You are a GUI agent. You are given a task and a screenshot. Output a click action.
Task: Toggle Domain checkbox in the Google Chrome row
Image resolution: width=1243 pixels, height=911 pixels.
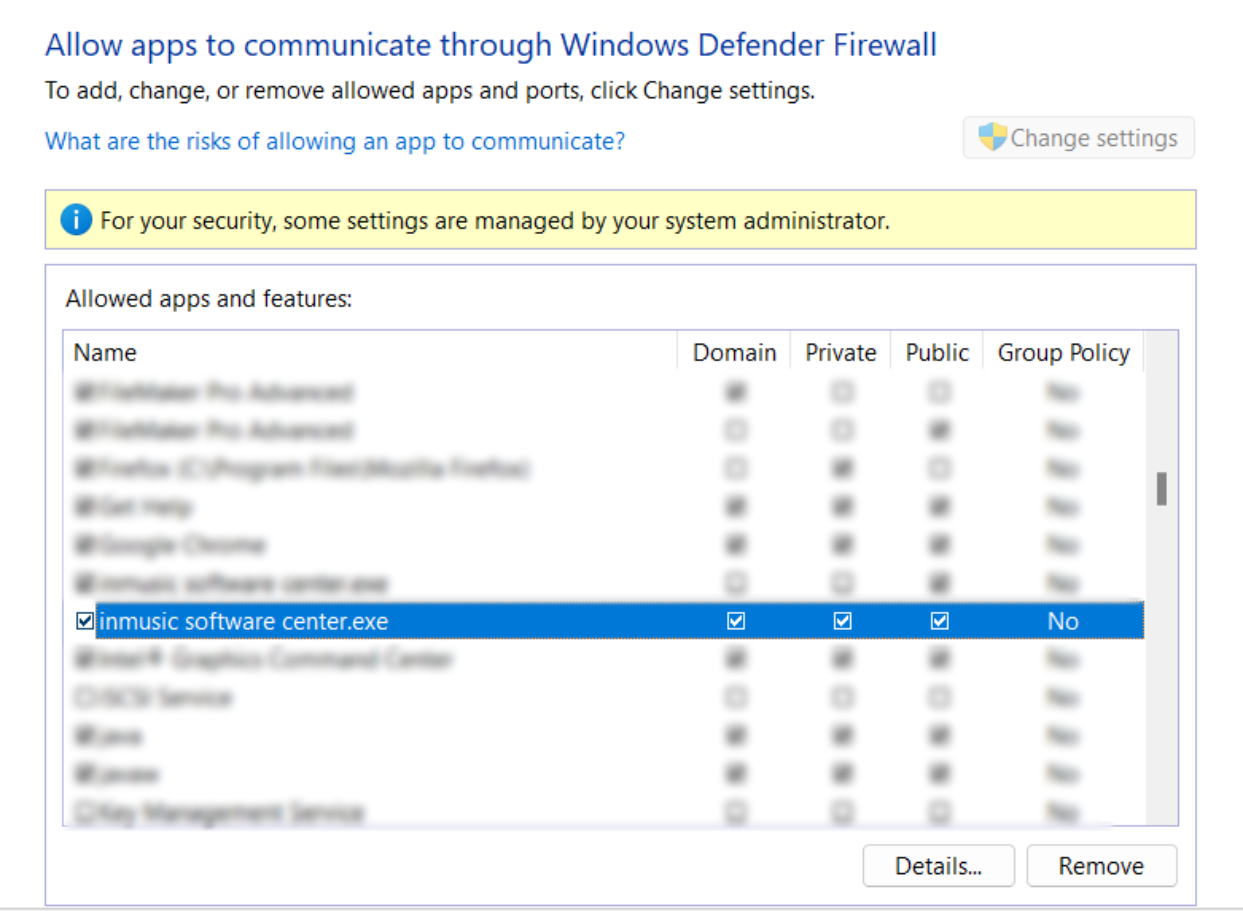click(x=736, y=545)
